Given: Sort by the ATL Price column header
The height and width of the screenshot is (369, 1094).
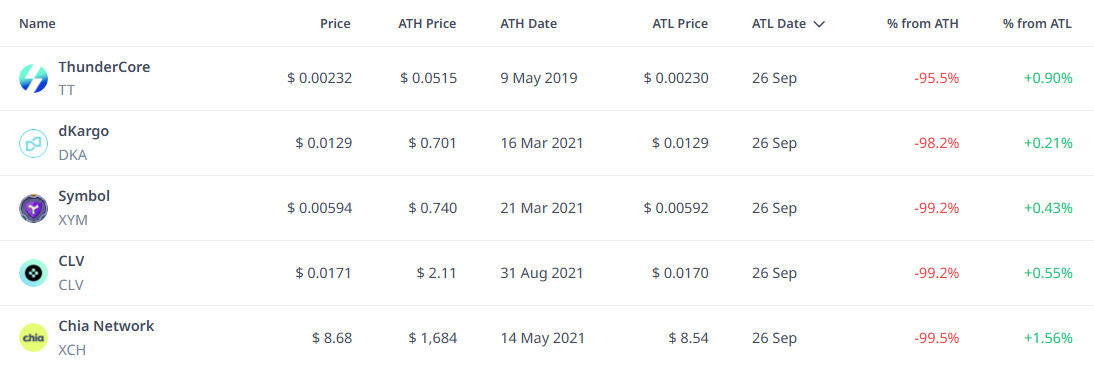Looking at the screenshot, I should (680, 24).
